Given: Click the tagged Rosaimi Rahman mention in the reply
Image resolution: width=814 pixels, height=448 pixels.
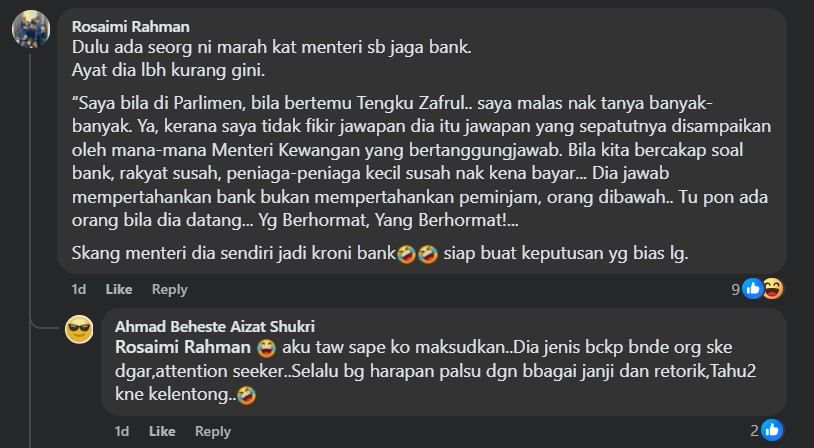Looking at the screenshot, I should (x=183, y=347).
